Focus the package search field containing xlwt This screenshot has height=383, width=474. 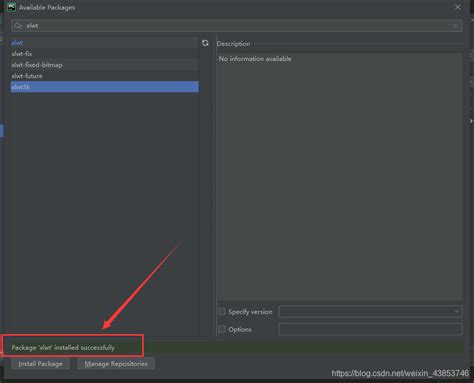237,26
